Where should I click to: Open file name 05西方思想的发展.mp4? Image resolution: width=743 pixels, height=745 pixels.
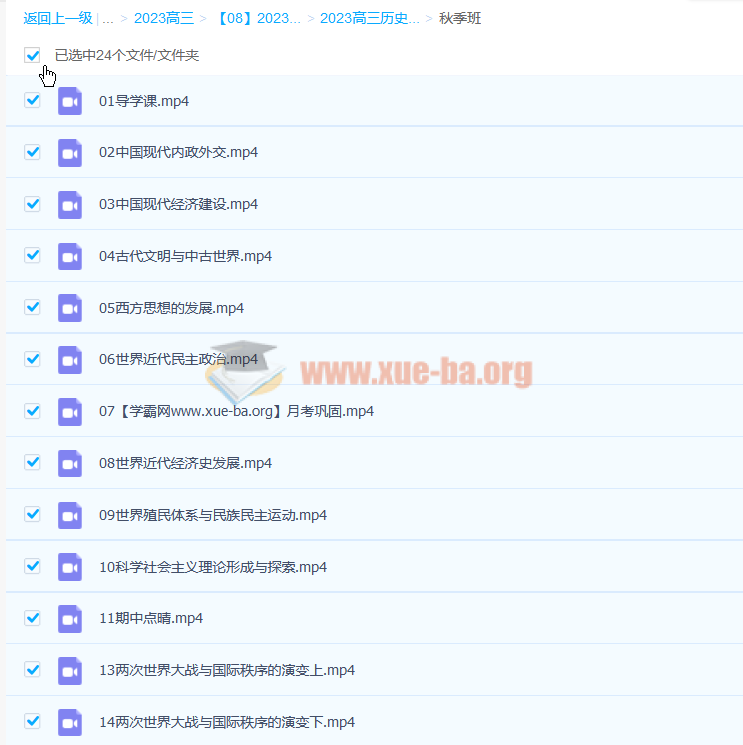171,308
